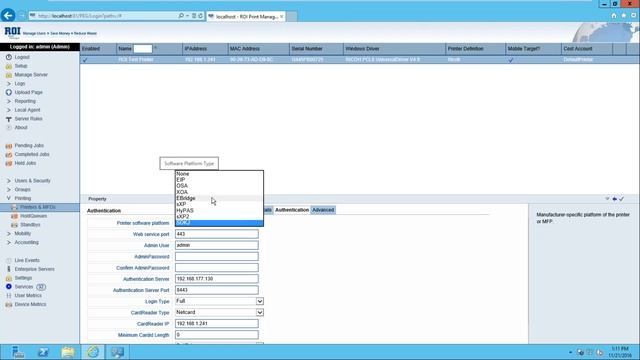Expand the Reporting tree node

(x=9, y=101)
